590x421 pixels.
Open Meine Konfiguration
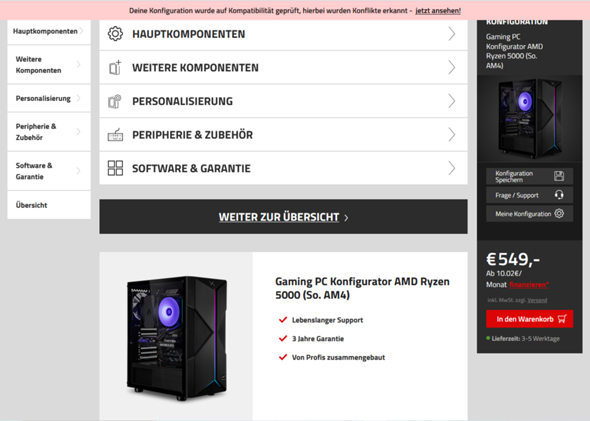coord(529,213)
